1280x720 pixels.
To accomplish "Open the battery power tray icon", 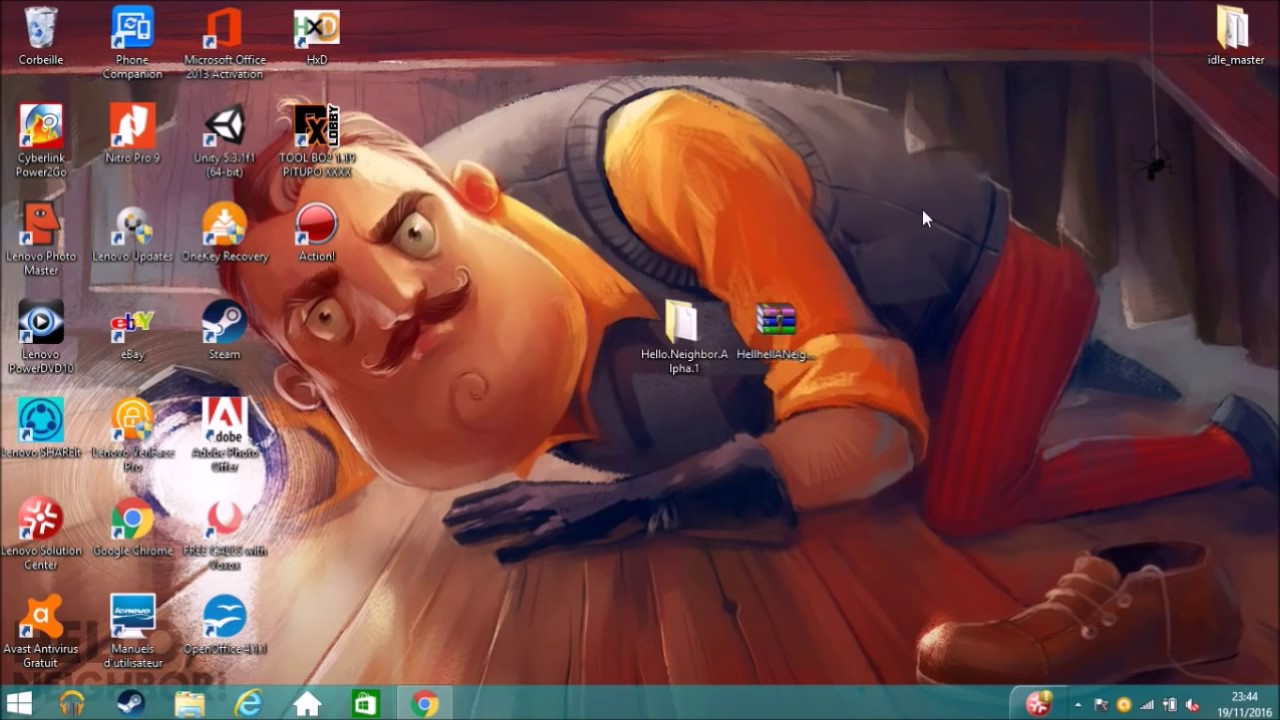I will point(1169,705).
